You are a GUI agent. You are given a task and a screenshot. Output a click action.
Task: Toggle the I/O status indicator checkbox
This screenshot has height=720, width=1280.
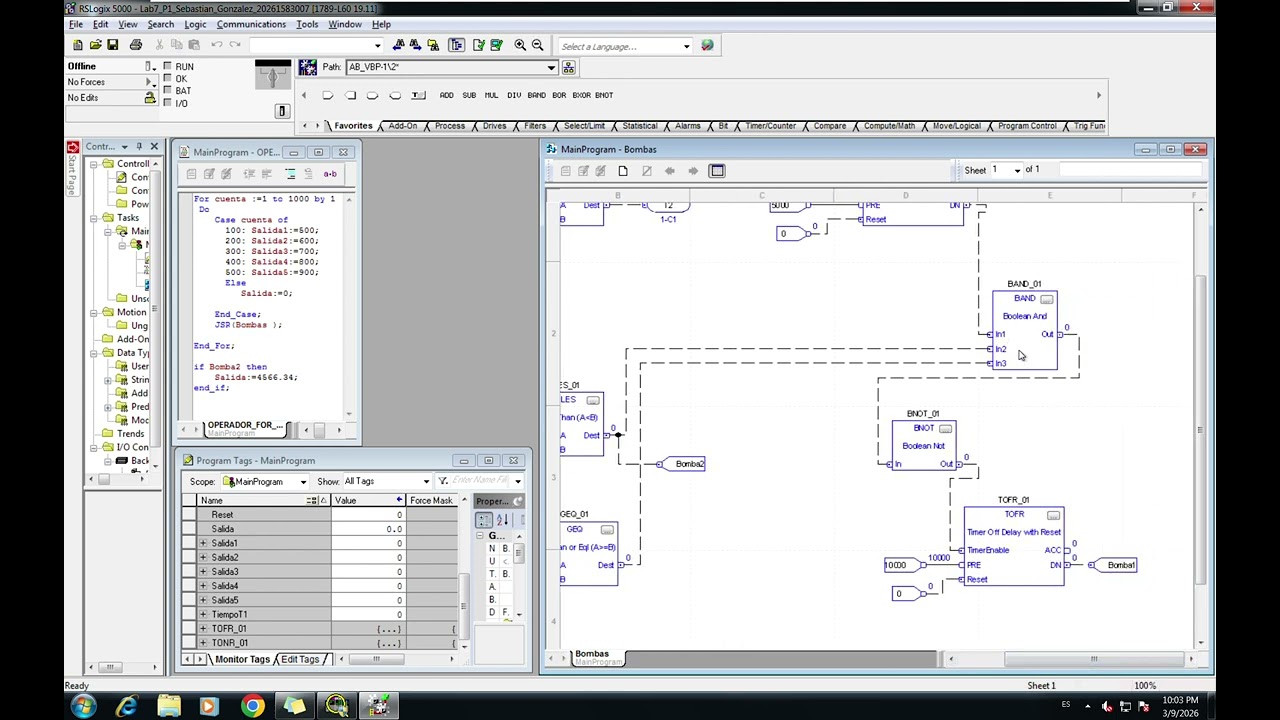click(167, 103)
